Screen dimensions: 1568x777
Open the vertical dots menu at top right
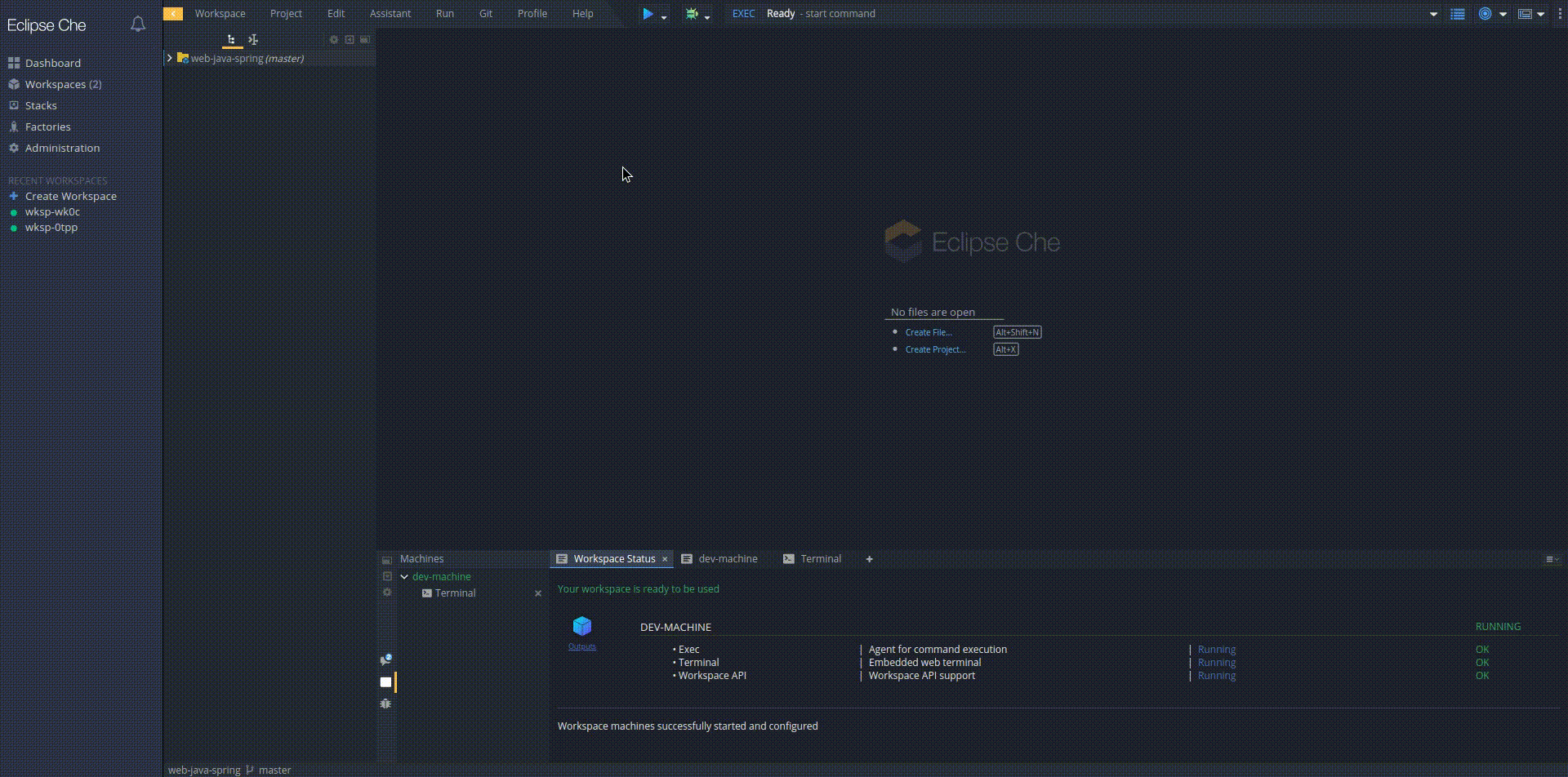pos(1561,14)
